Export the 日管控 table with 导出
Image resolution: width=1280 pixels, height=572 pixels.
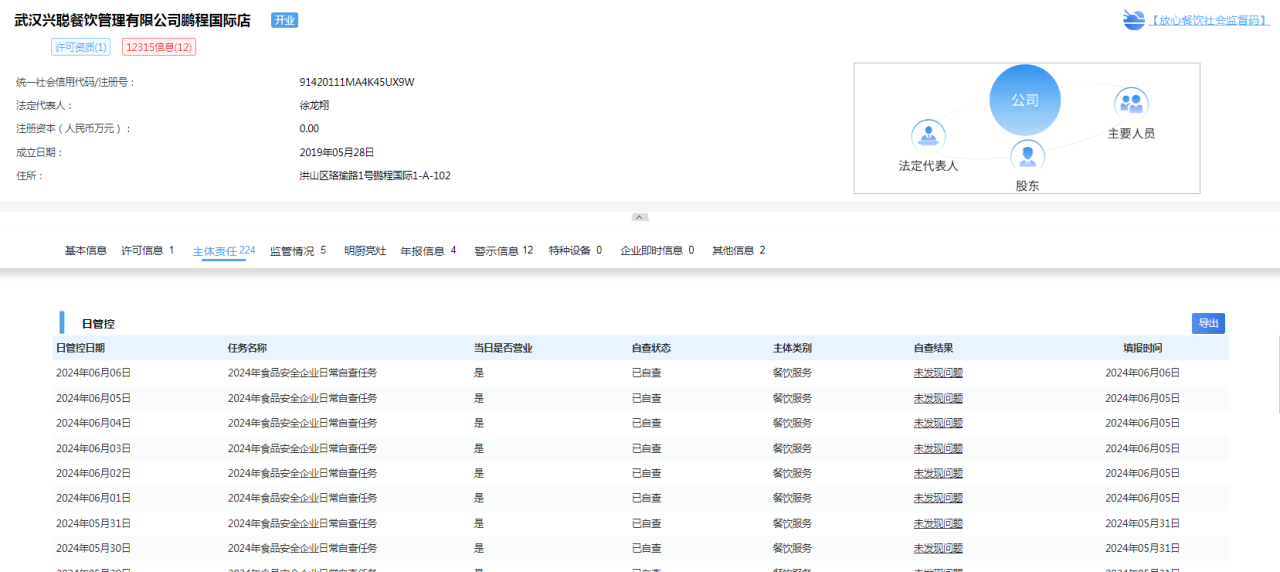point(1208,323)
